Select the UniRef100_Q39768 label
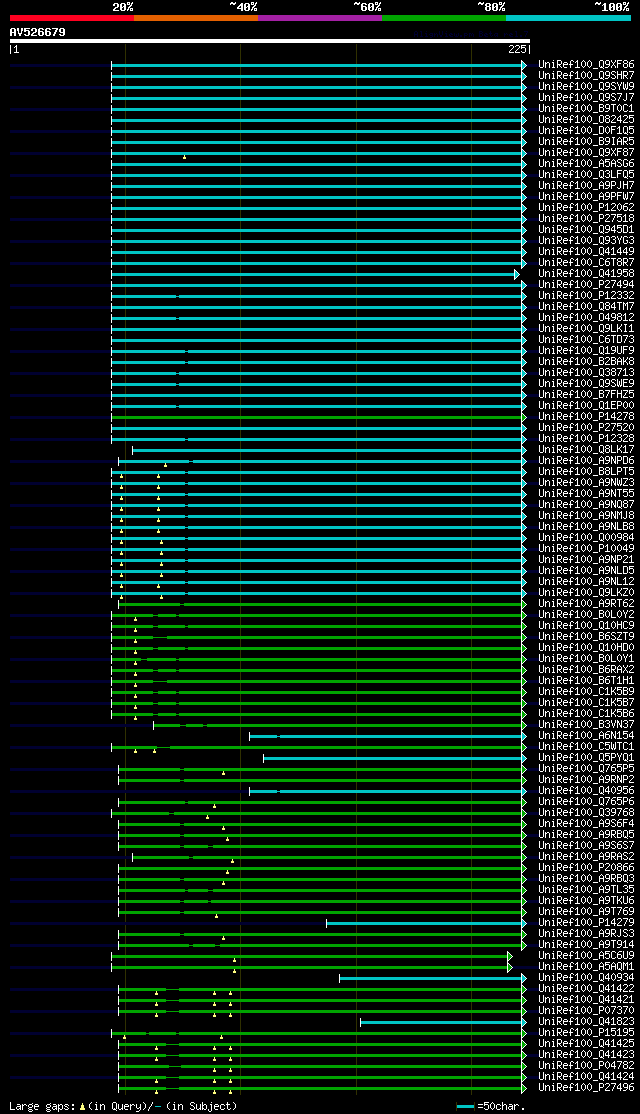The image size is (640, 1114). pyautogui.click(x=586, y=813)
